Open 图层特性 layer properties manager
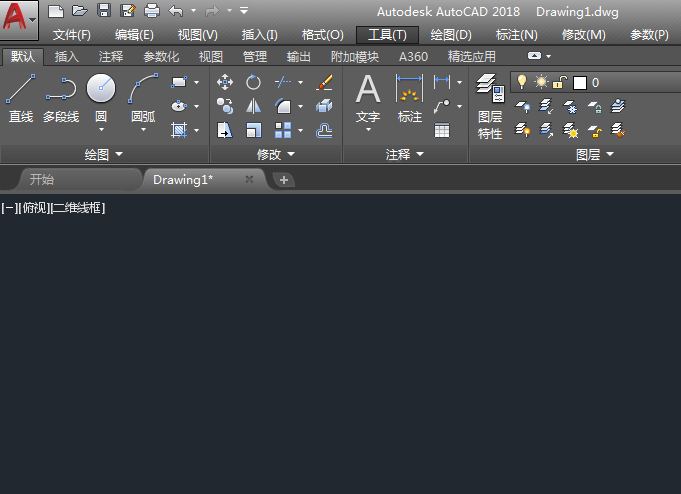Screen dimensions: 681x494 click(x=490, y=106)
